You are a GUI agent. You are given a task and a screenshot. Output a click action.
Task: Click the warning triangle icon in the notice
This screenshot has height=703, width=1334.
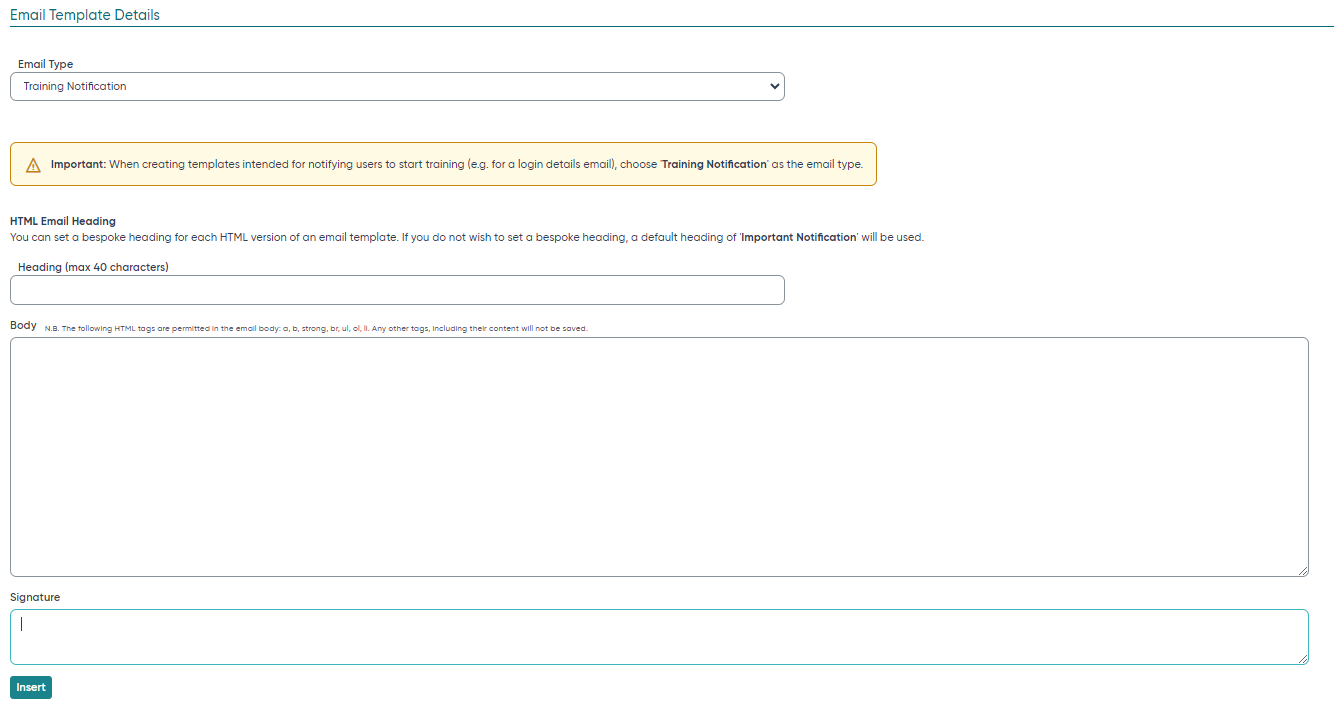[x=33, y=165]
